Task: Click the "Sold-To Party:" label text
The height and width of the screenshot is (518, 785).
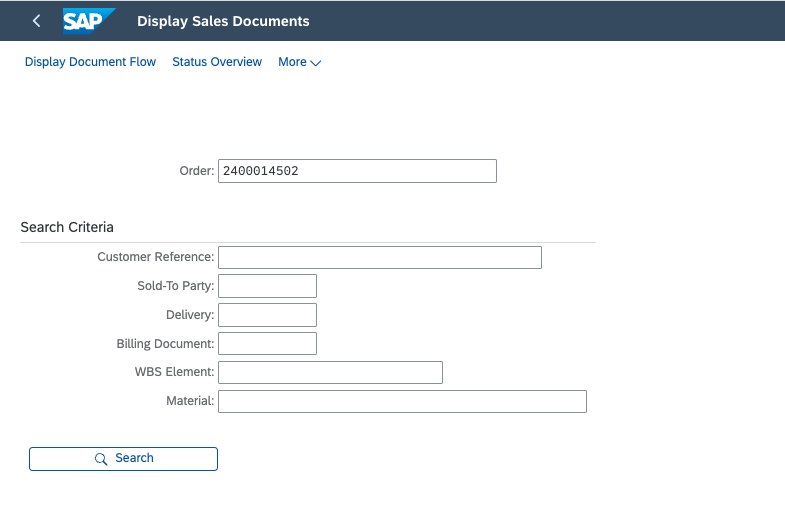Action: coord(175,286)
